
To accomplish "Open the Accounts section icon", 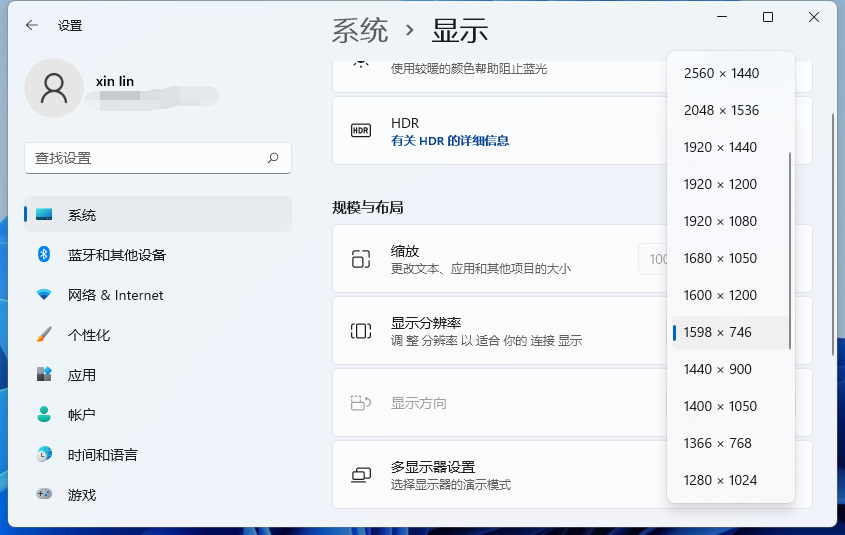I will click(44, 415).
